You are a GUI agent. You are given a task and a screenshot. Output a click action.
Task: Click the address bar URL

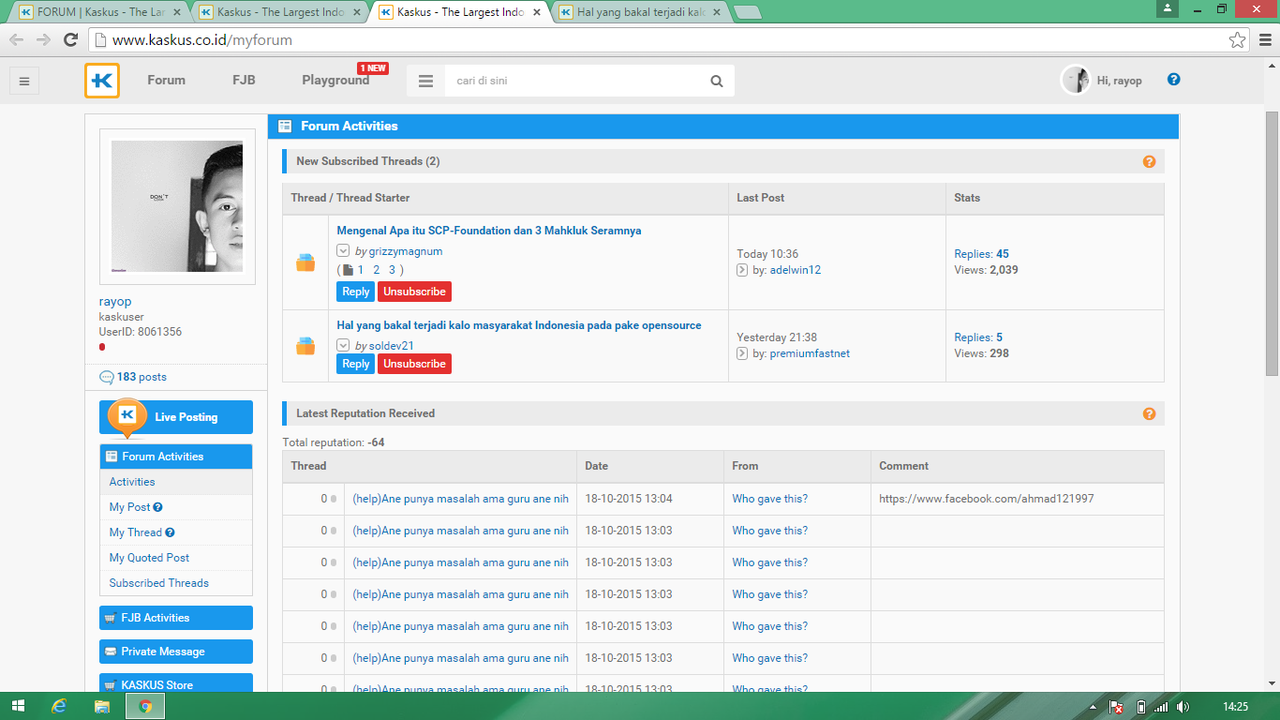[x=202, y=40]
